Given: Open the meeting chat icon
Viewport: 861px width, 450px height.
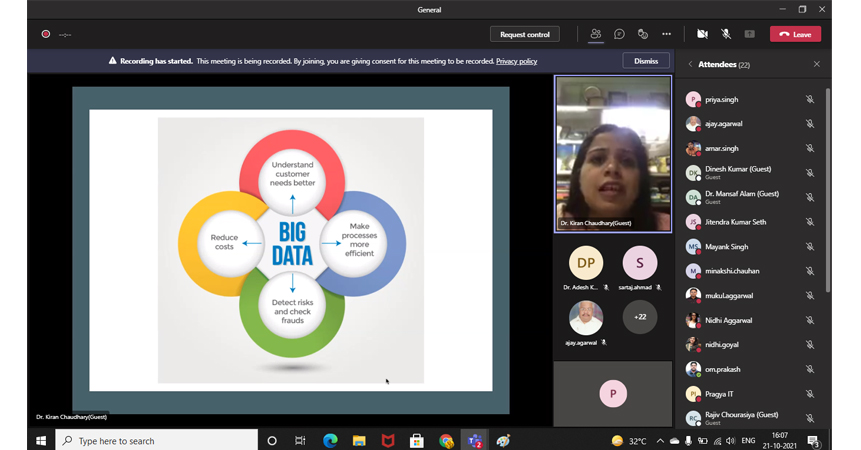Looking at the screenshot, I should tap(620, 34).
